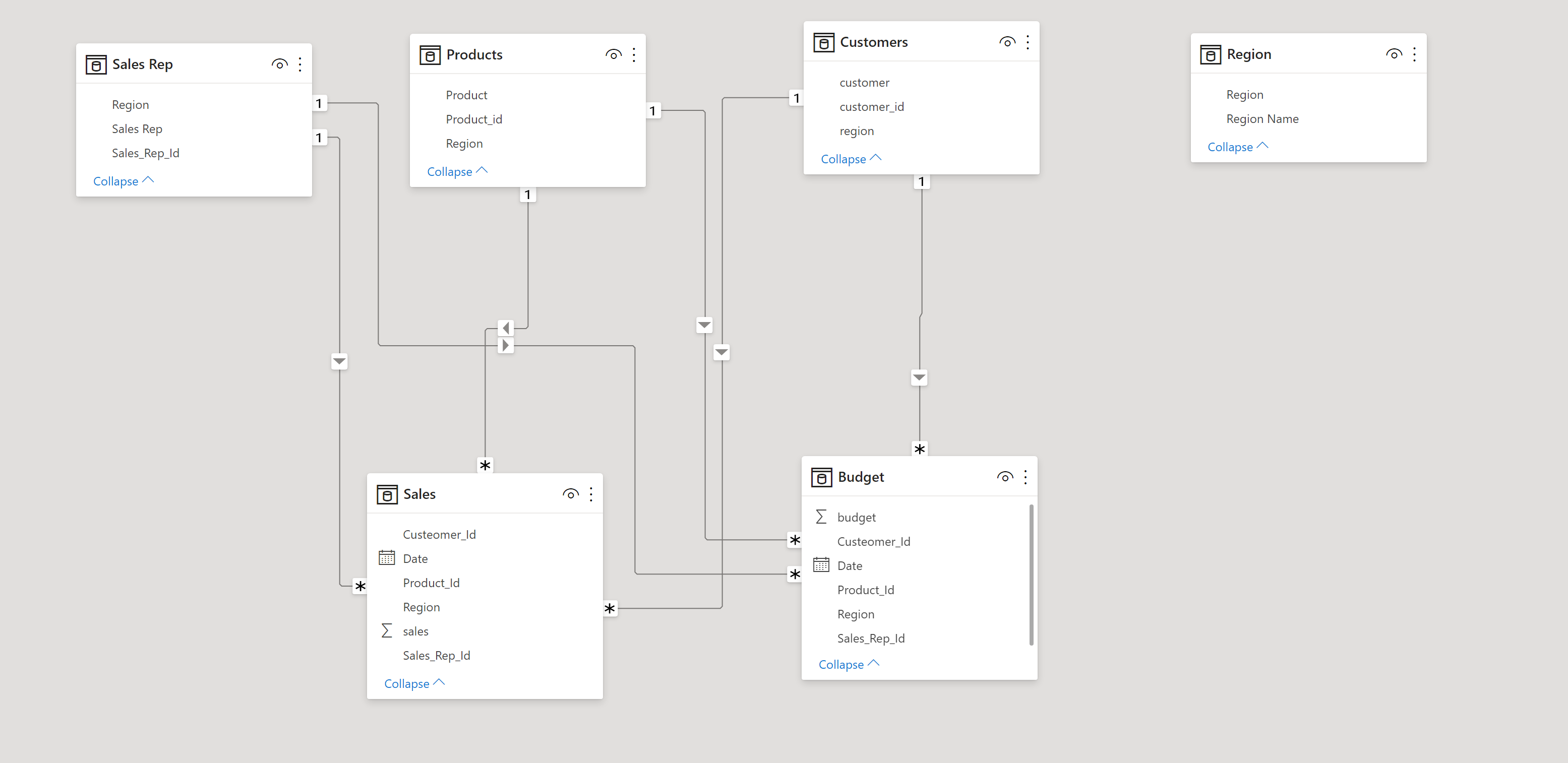Toggle visibility eye of Customers table

coord(1007,43)
